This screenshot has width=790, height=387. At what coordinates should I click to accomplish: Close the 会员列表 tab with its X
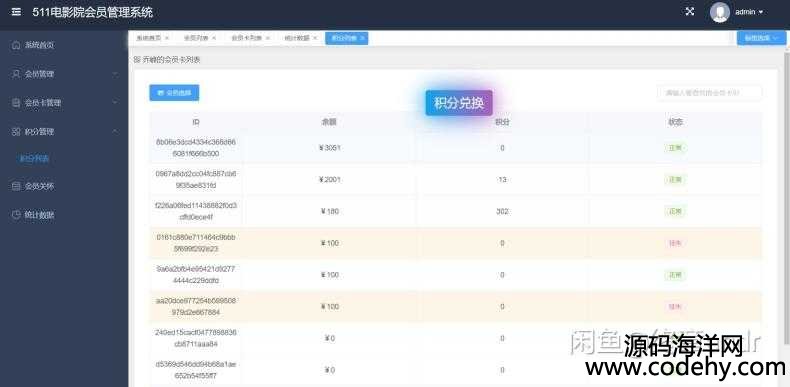click(x=214, y=38)
